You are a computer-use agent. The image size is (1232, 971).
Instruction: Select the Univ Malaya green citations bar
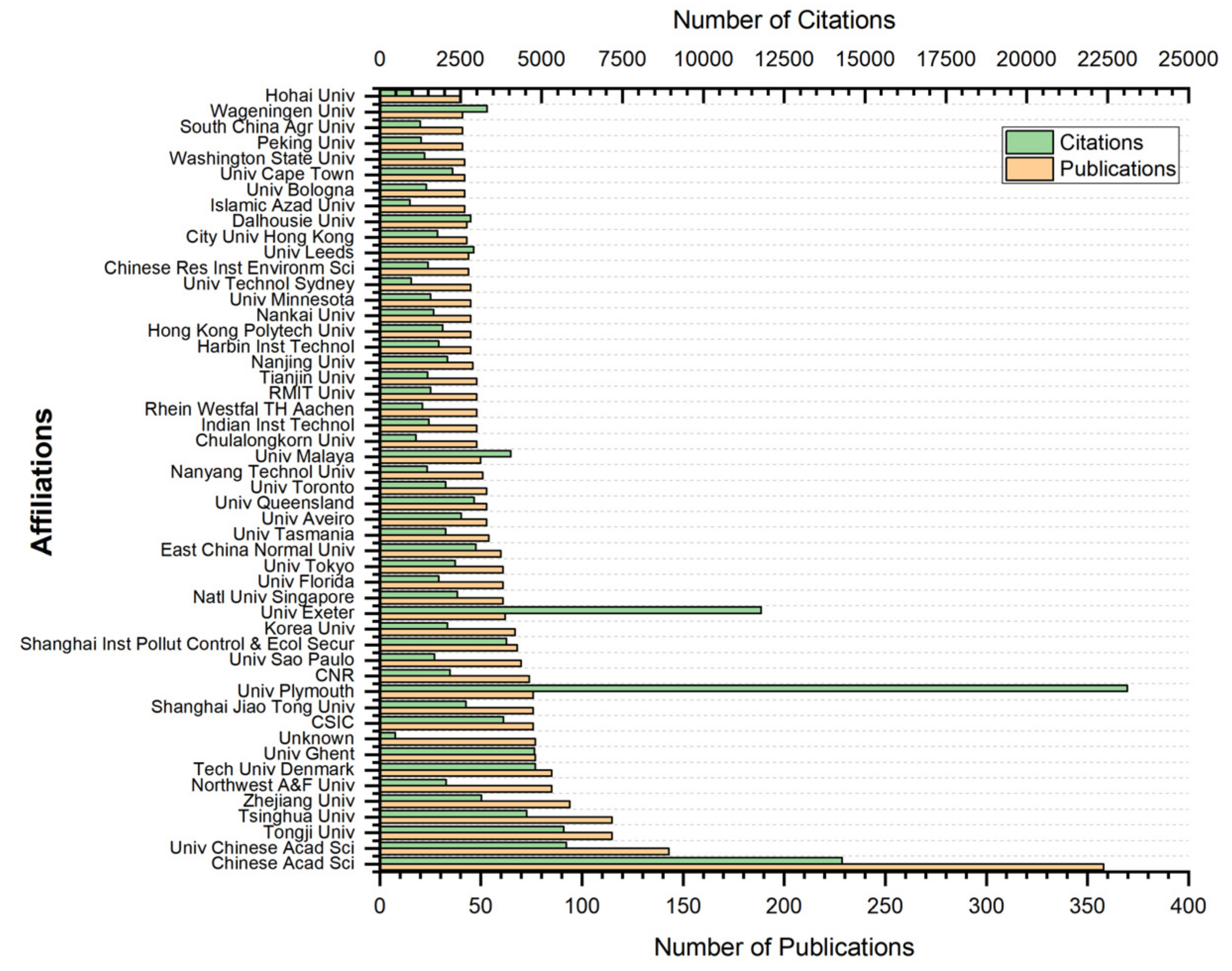[445, 454]
